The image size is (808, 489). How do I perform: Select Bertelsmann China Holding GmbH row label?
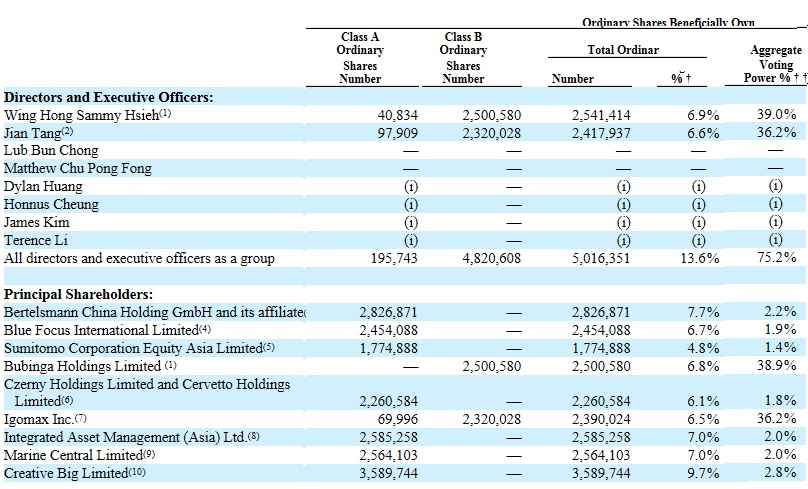point(155,312)
